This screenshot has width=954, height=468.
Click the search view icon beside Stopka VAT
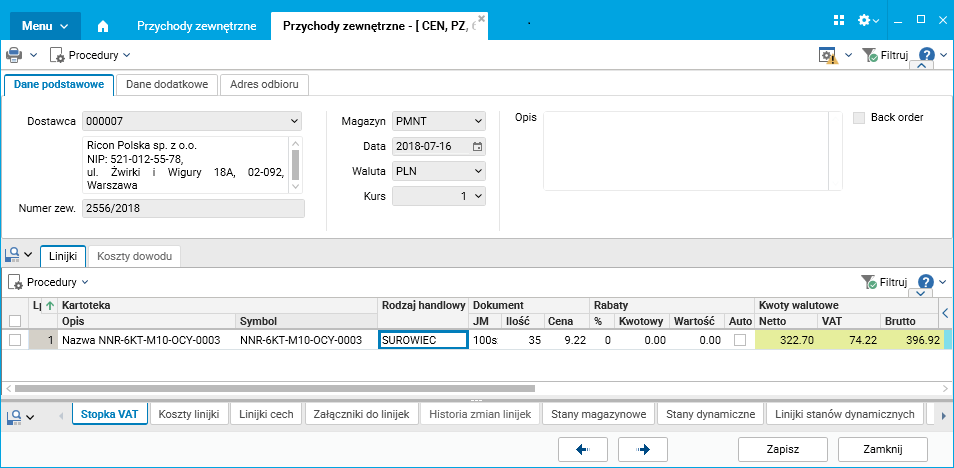pyautogui.click(x=13, y=416)
